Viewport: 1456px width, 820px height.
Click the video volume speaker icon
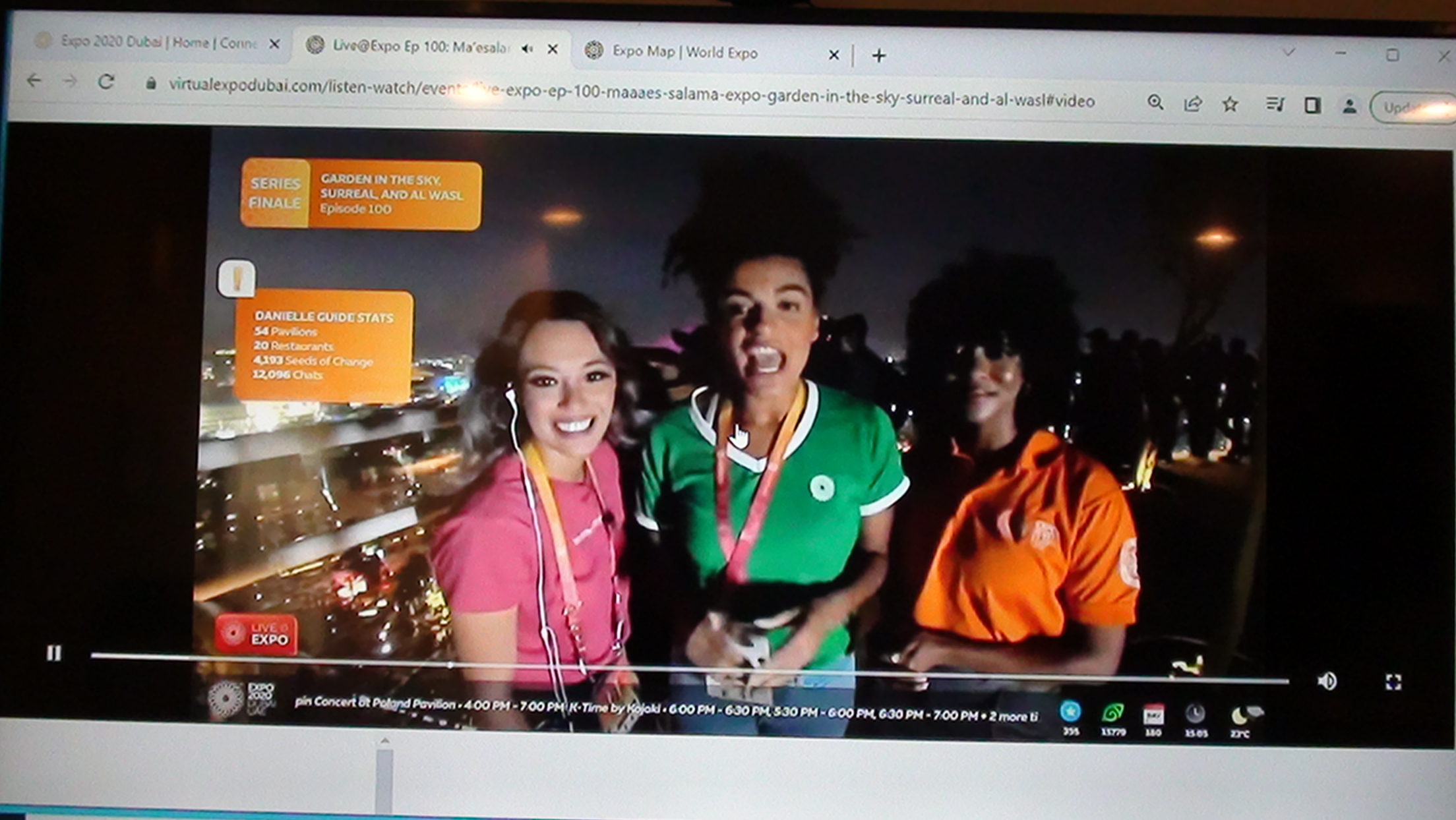pyautogui.click(x=1327, y=681)
